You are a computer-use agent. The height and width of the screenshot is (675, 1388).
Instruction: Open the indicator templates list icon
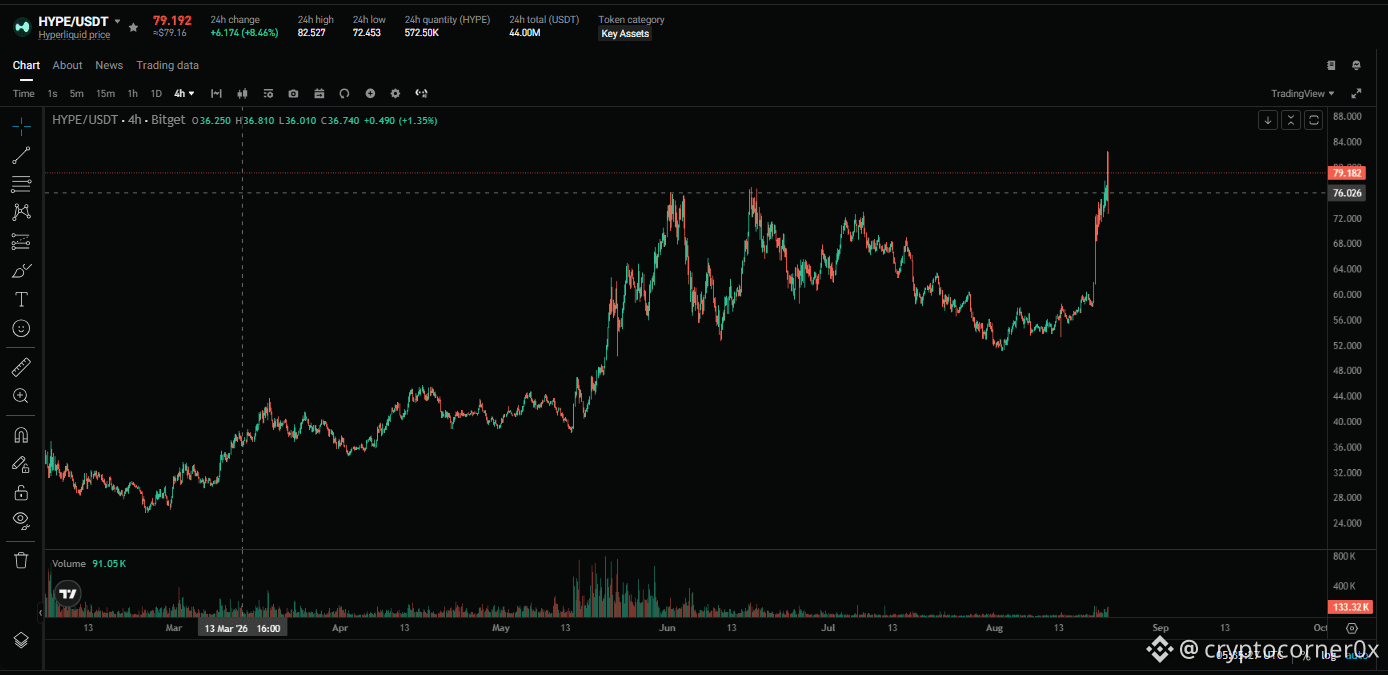tap(268, 93)
